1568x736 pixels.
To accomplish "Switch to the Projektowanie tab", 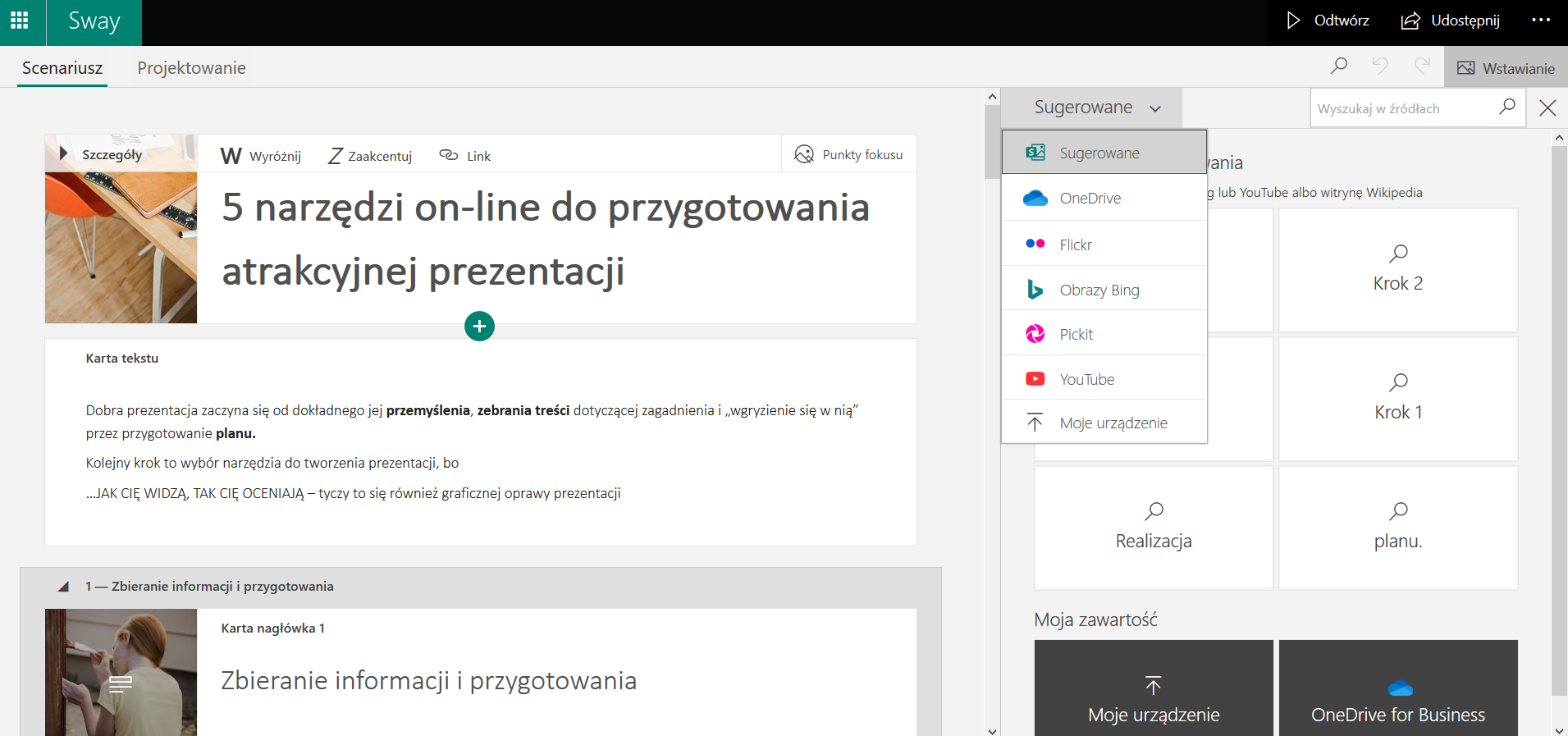I will [191, 68].
